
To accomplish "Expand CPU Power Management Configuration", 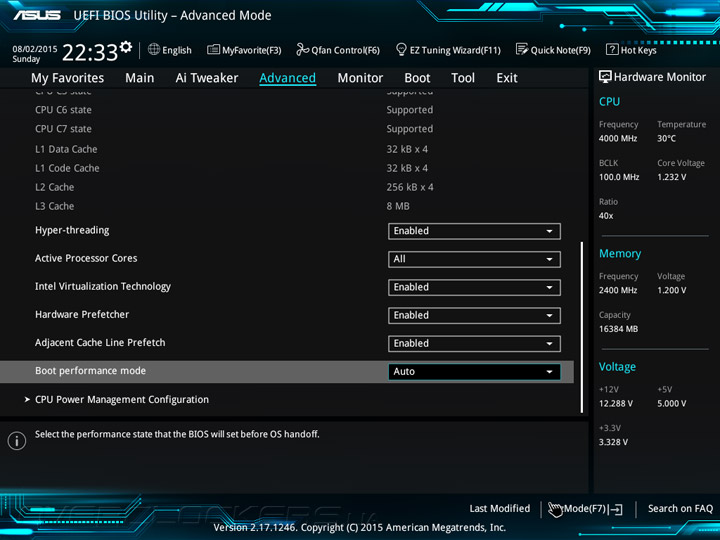I will (122, 399).
